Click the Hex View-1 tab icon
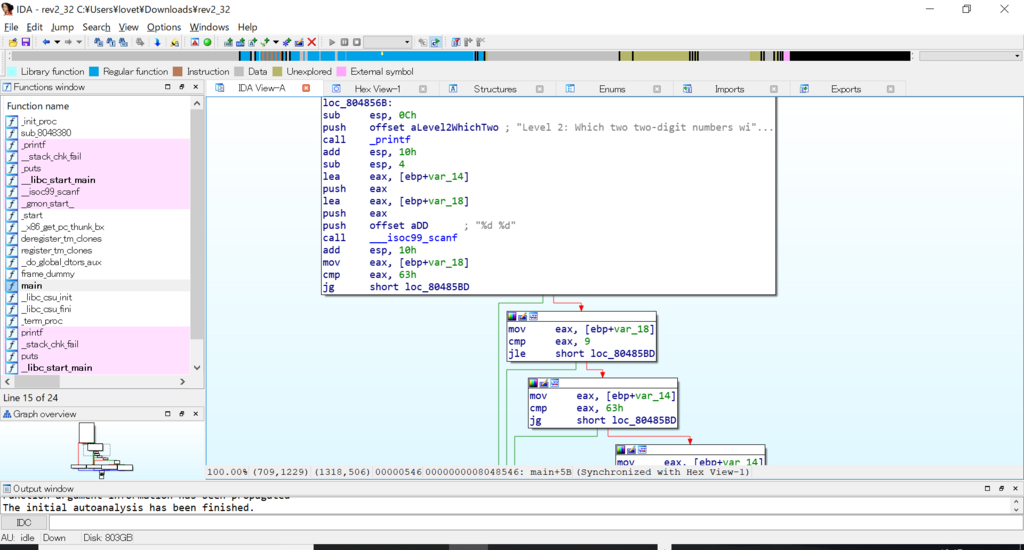1024x550 pixels. pyautogui.click(x=336, y=88)
